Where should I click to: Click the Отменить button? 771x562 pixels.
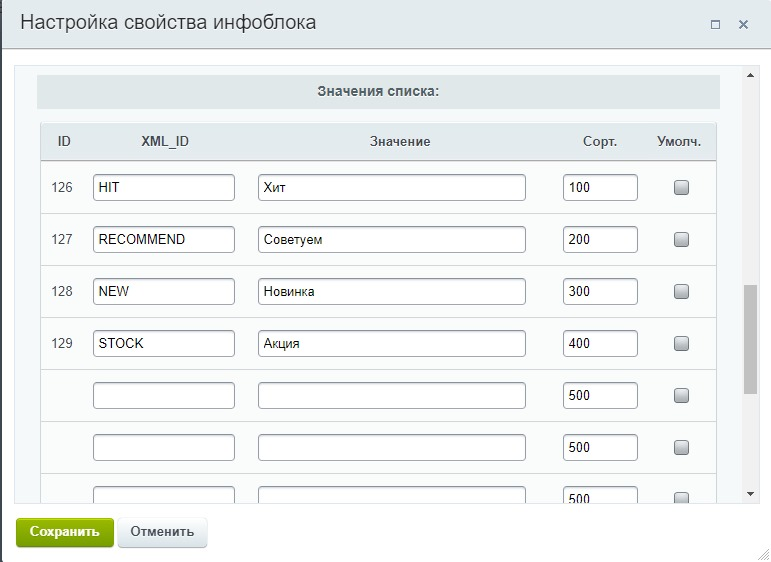162,532
